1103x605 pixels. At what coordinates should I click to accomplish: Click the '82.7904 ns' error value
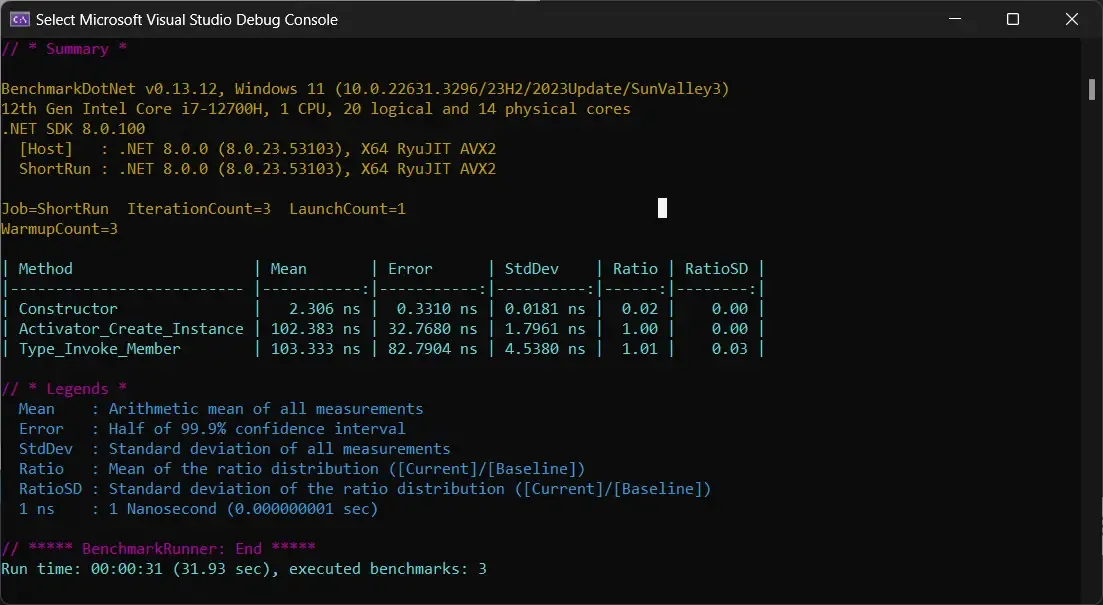(x=433, y=349)
